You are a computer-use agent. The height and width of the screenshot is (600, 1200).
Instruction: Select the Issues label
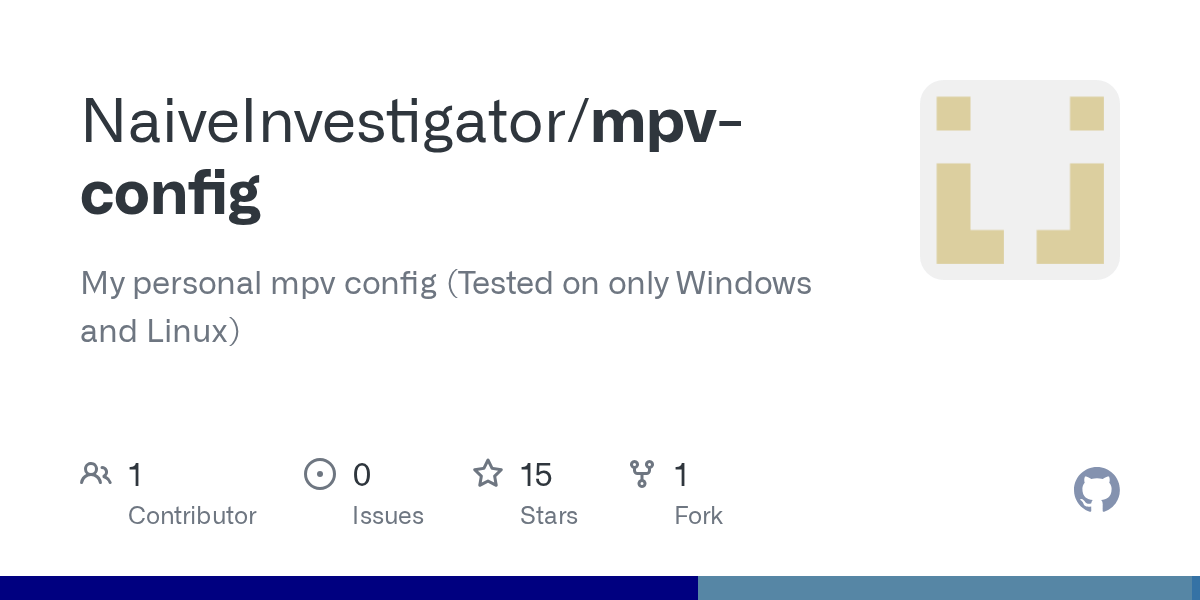[388, 516]
